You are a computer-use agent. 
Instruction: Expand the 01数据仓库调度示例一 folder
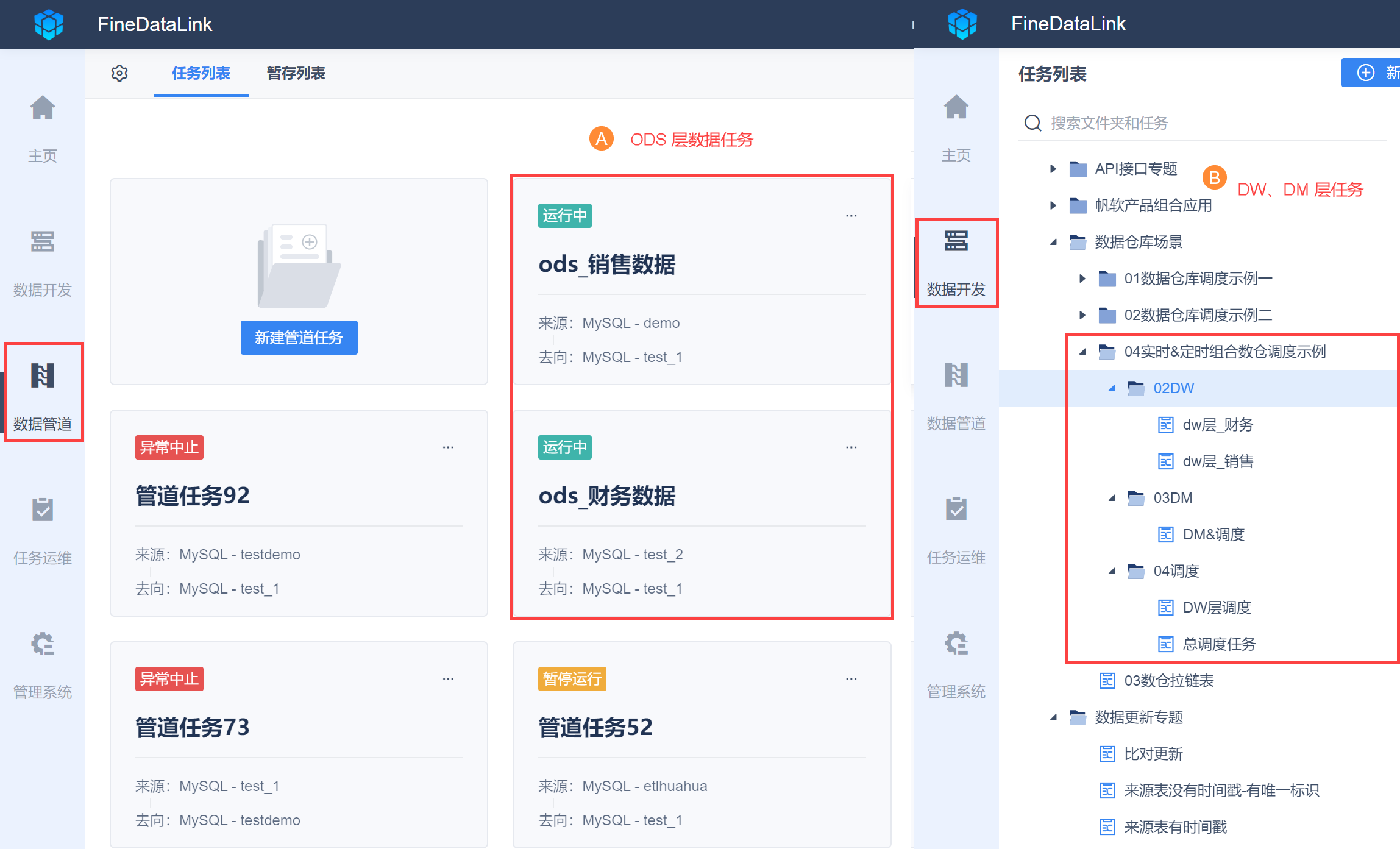click(1082, 279)
